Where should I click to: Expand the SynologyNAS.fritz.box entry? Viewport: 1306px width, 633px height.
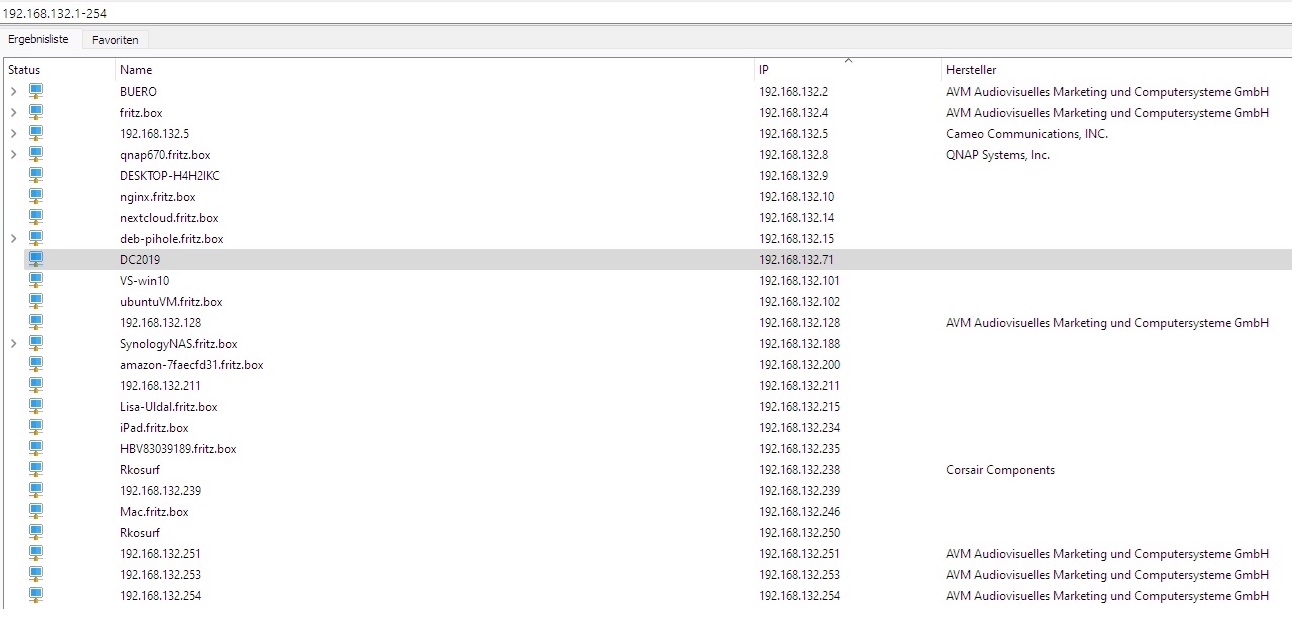coord(14,344)
